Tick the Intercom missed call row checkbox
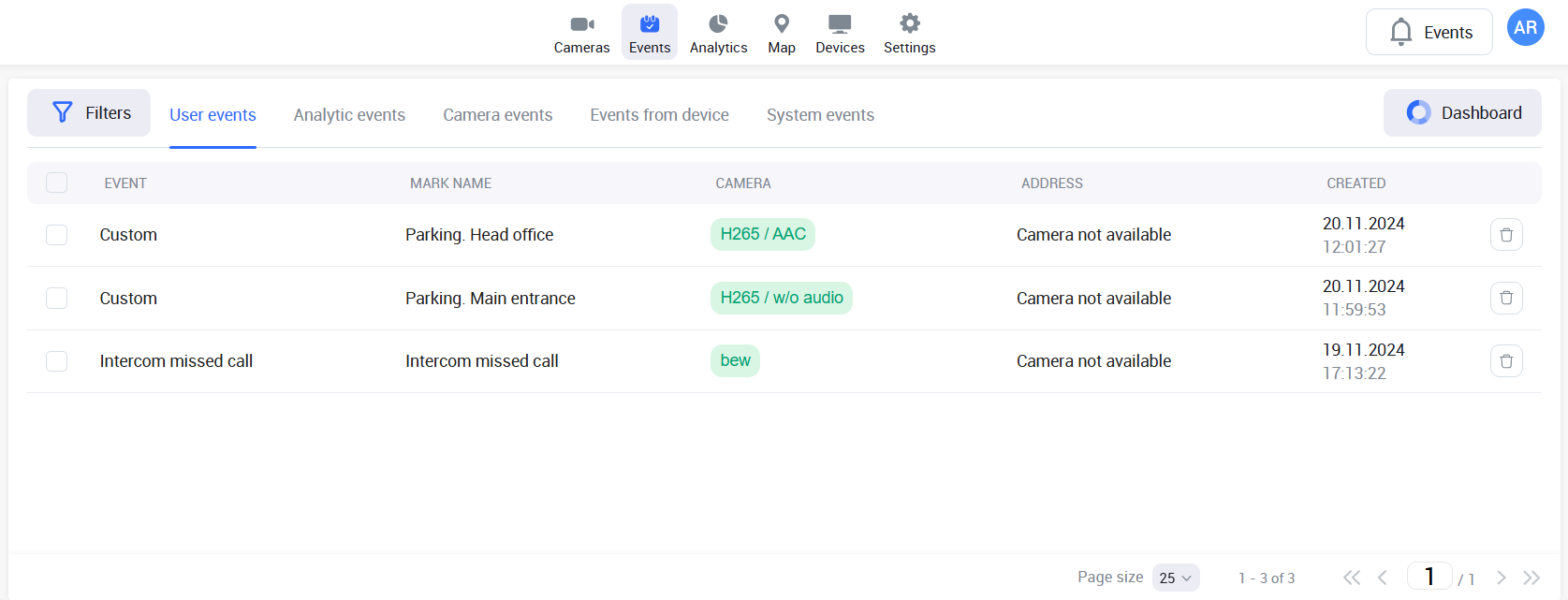Viewport: 1568px width, 600px height. coord(57,361)
